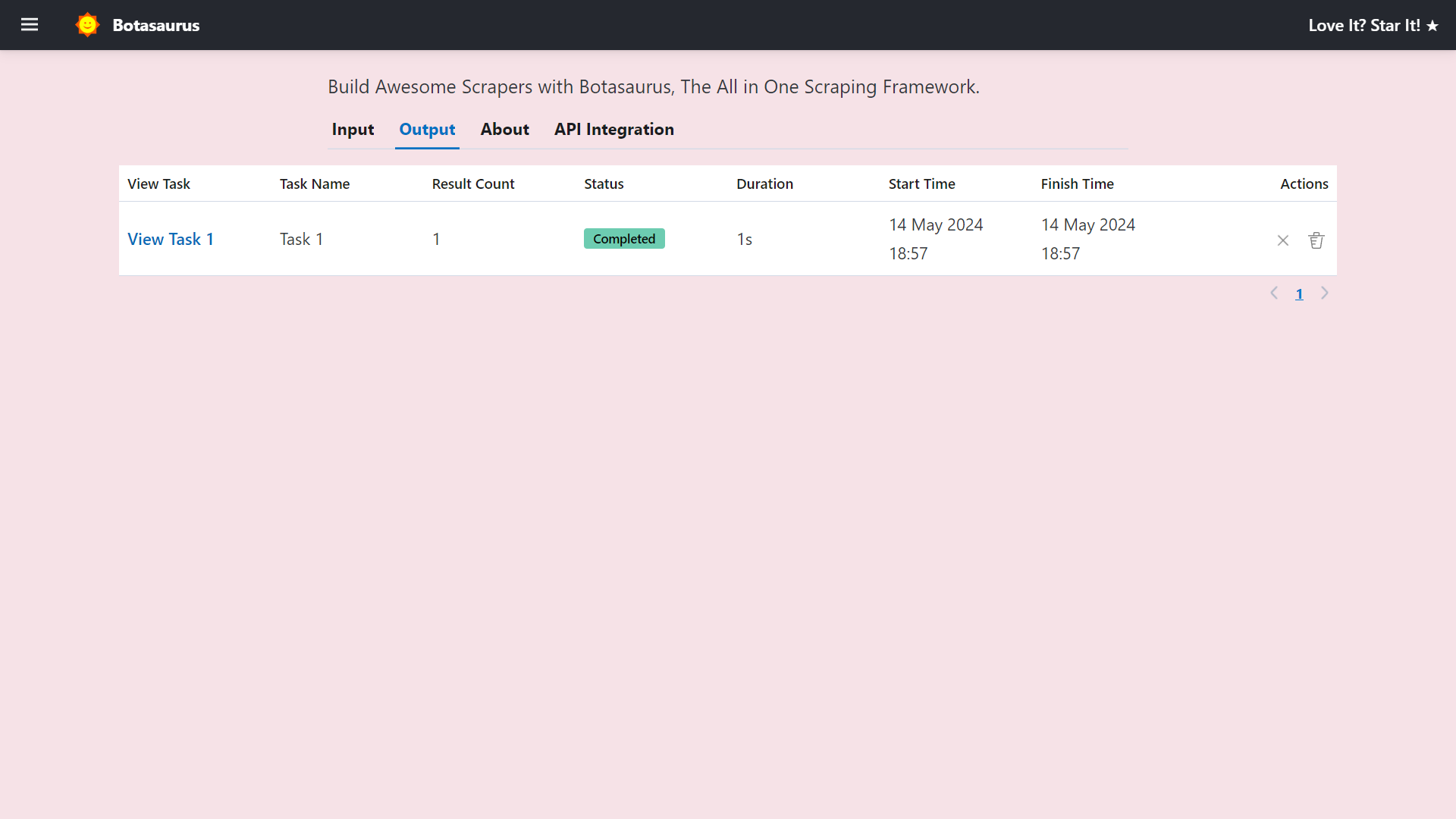Open the About tab
This screenshot has height=819, width=1456.
pos(504,129)
